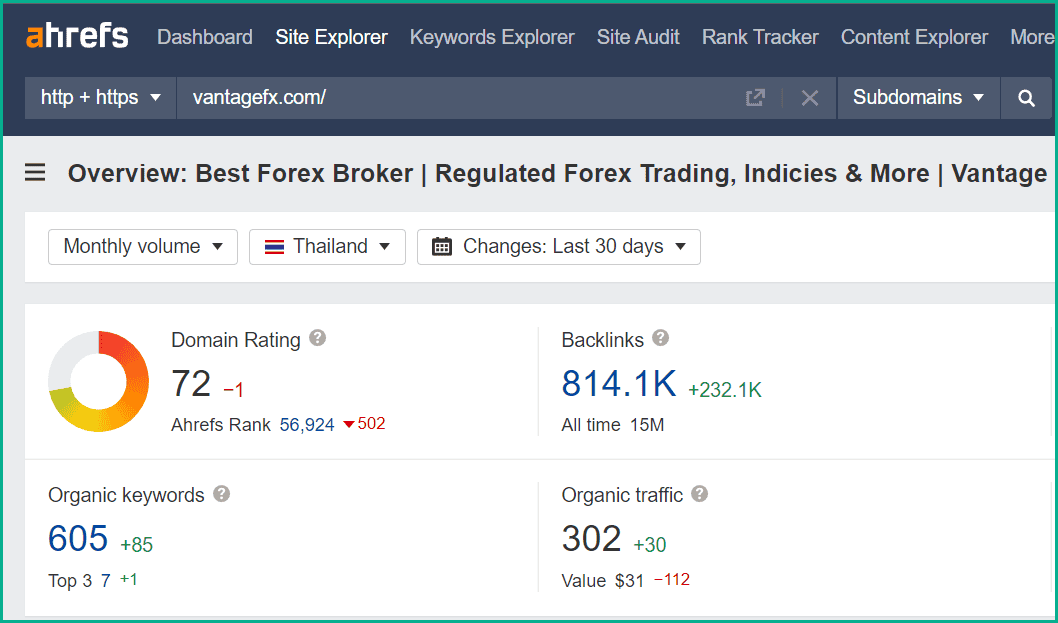The image size is (1058, 623).
Task: Click the −112 traffic value change
Action: (672, 580)
